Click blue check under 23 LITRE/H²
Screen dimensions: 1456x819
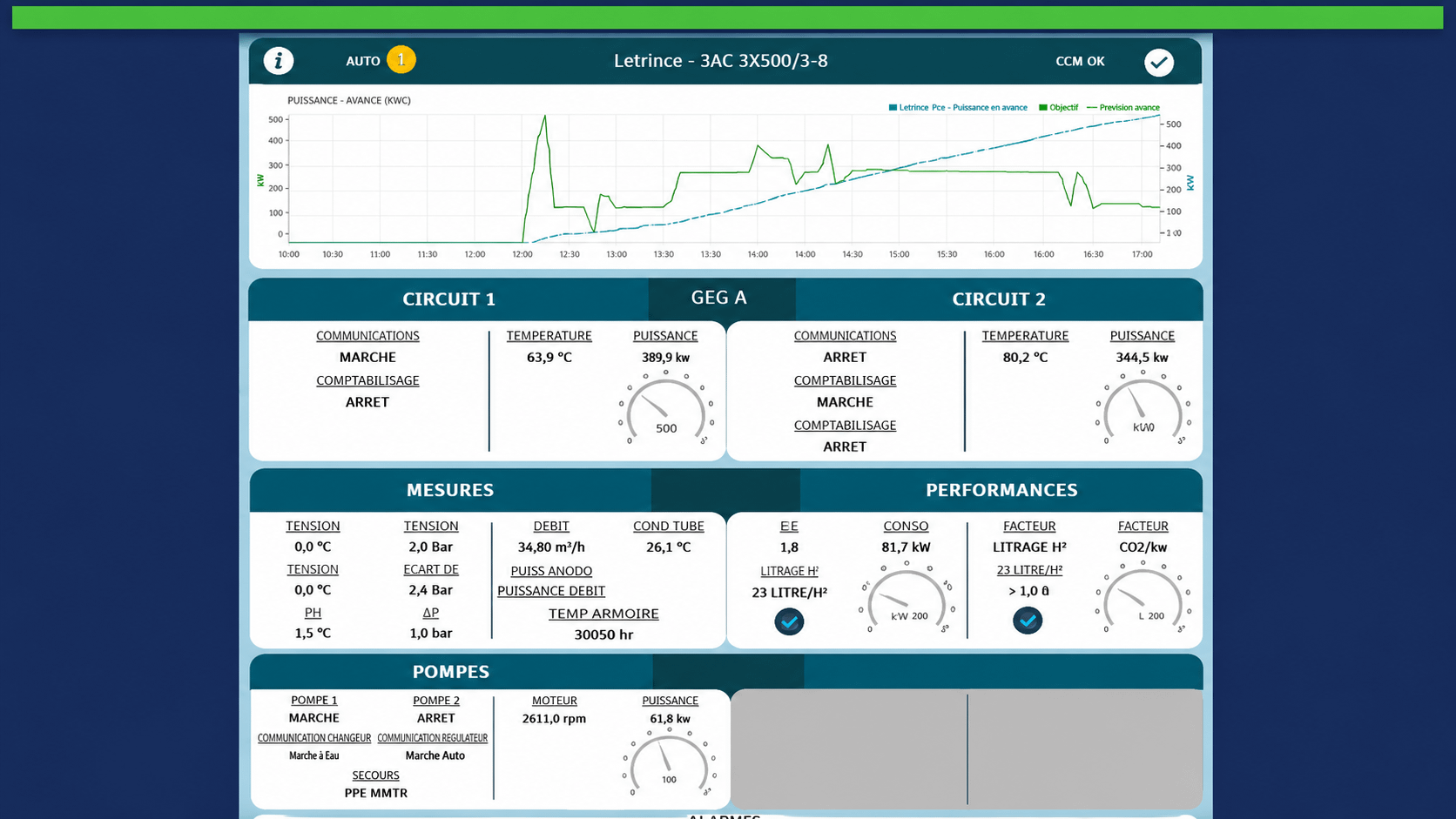(789, 621)
